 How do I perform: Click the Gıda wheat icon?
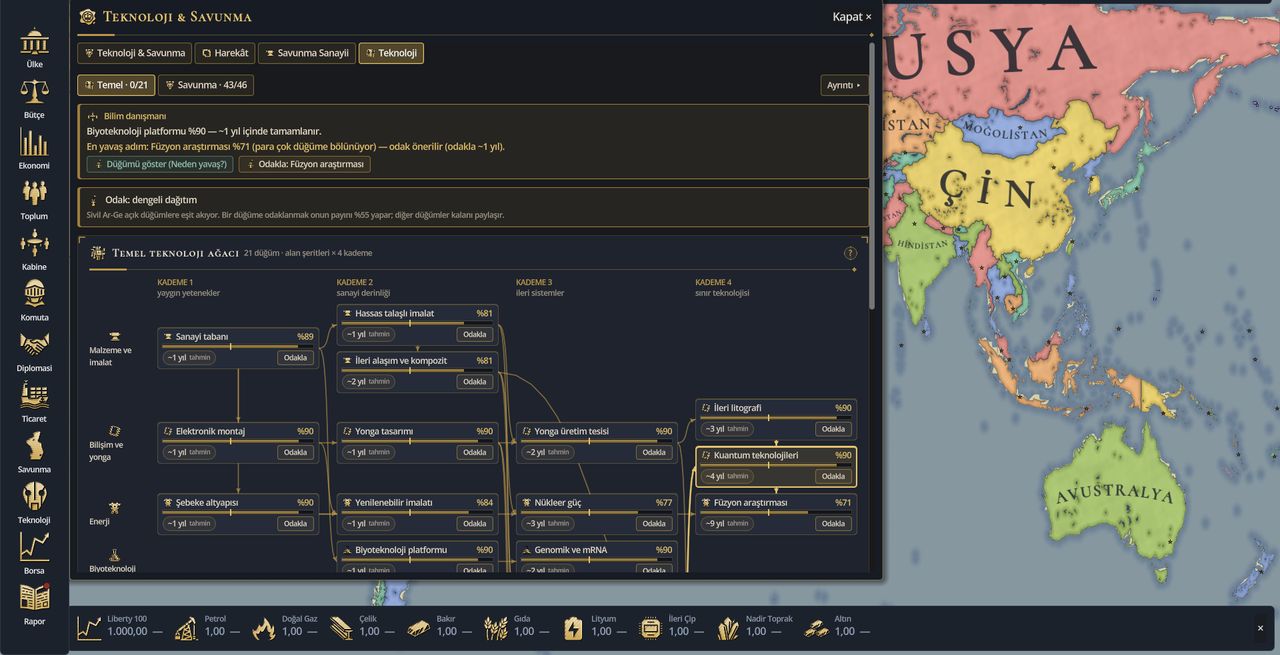pos(496,628)
